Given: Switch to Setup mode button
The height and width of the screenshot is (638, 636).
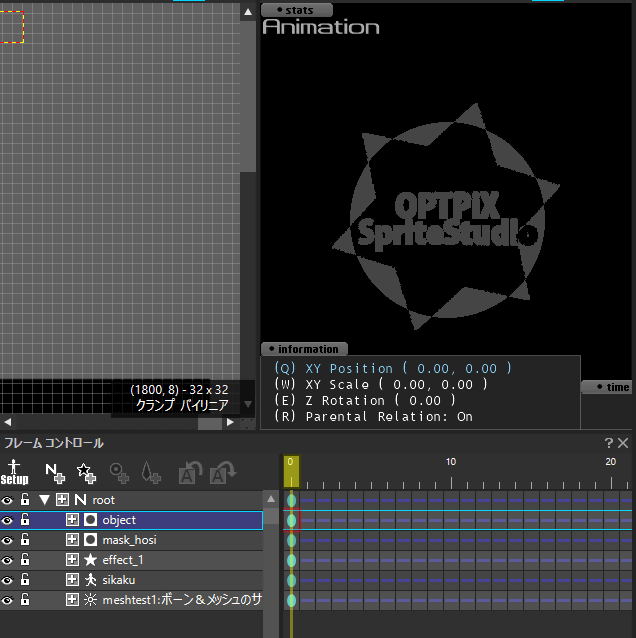Looking at the screenshot, I should pos(14,472).
